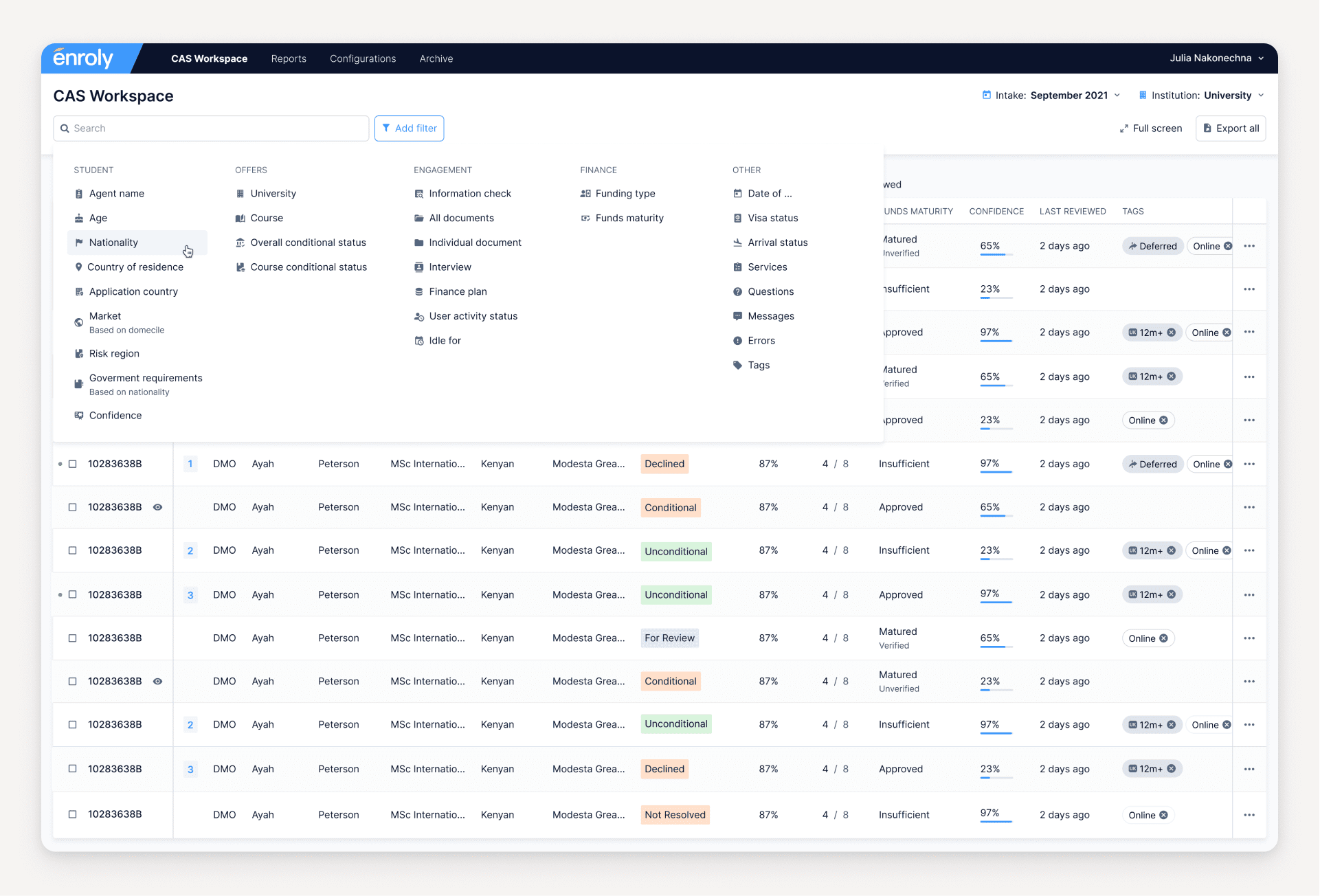Image resolution: width=1320 pixels, height=896 pixels.
Task: Open the Archive section from the top navigation
Action: pyautogui.click(x=436, y=58)
